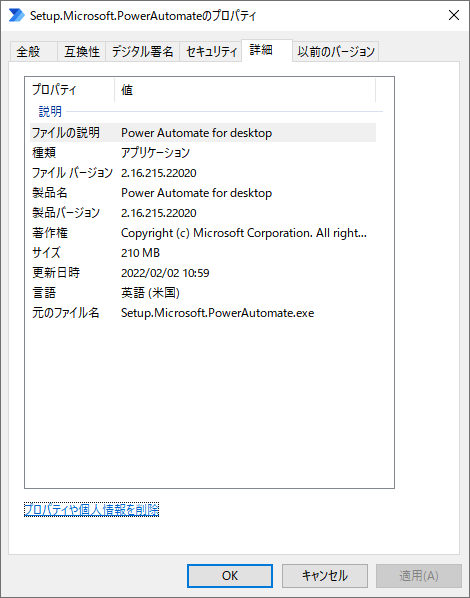Select the ファイル バージョン row
Screen dimensions: 470x598
[x=203, y=173]
